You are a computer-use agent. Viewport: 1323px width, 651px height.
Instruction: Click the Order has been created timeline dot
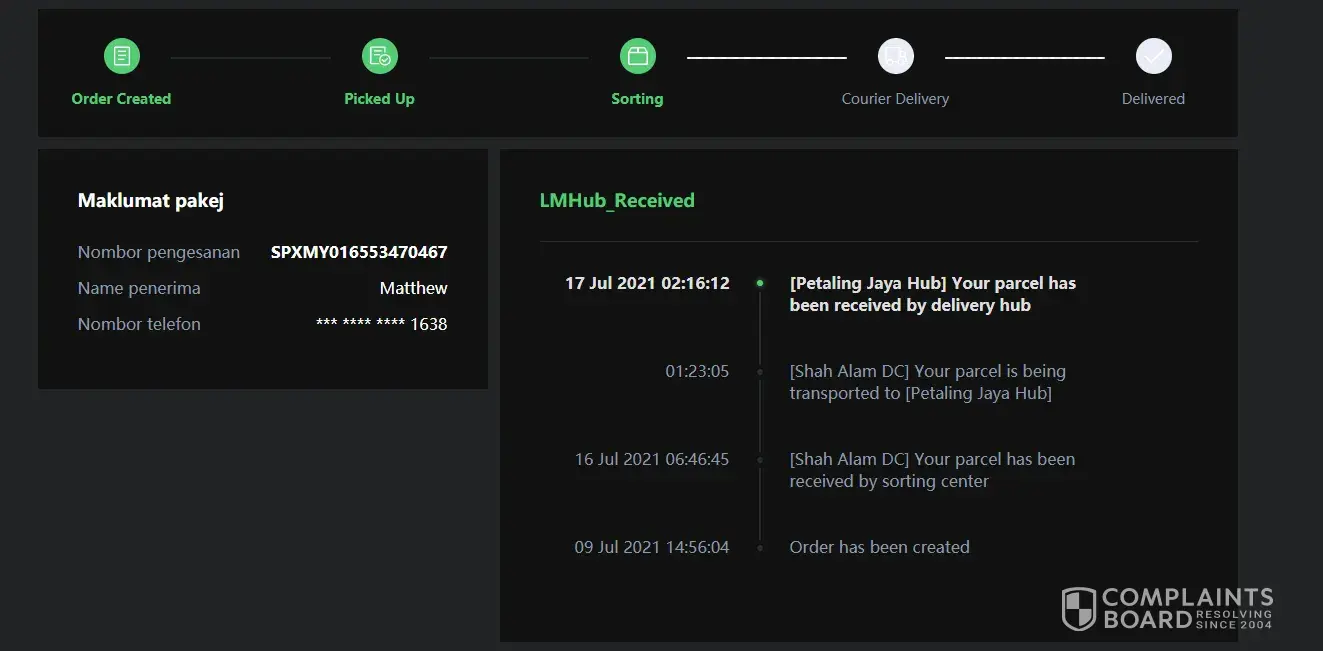[x=760, y=548]
